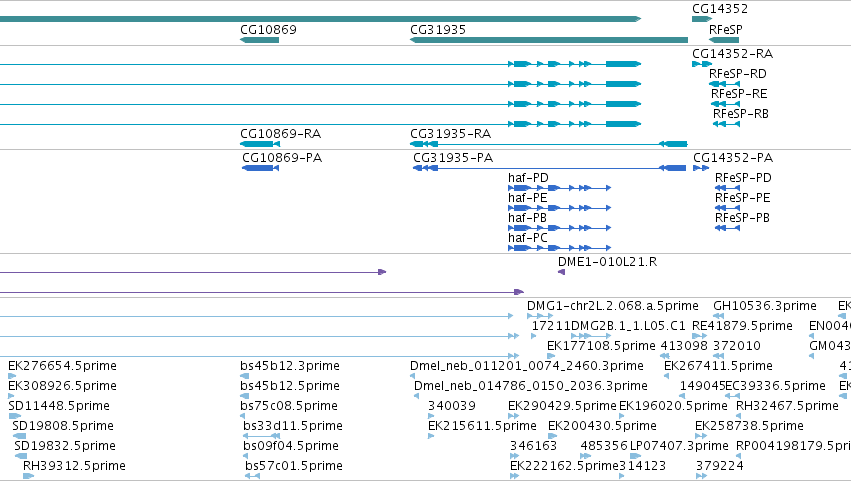Click the EK308926.5prime label

[62, 386]
